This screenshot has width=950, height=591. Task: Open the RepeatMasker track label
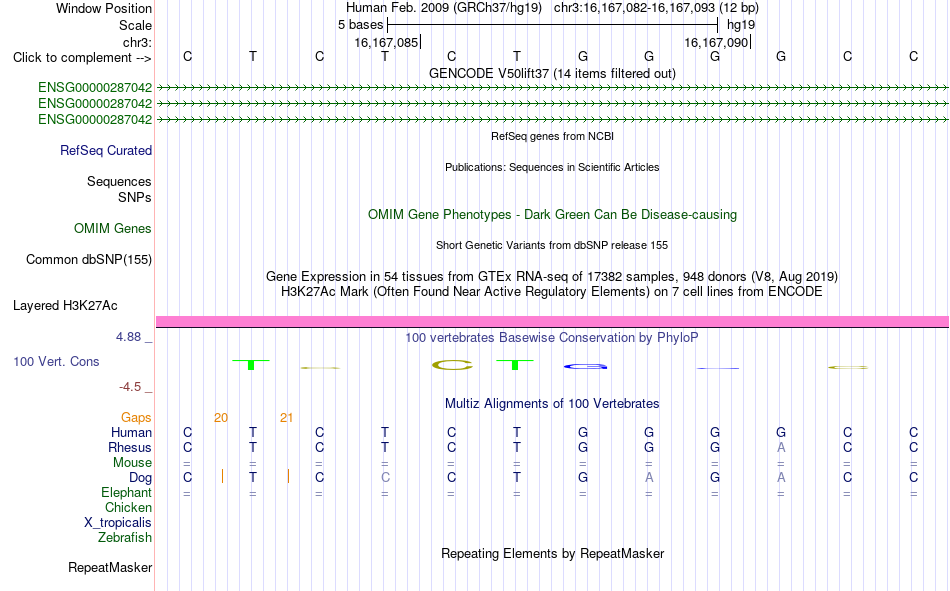pyautogui.click(x=110, y=568)
